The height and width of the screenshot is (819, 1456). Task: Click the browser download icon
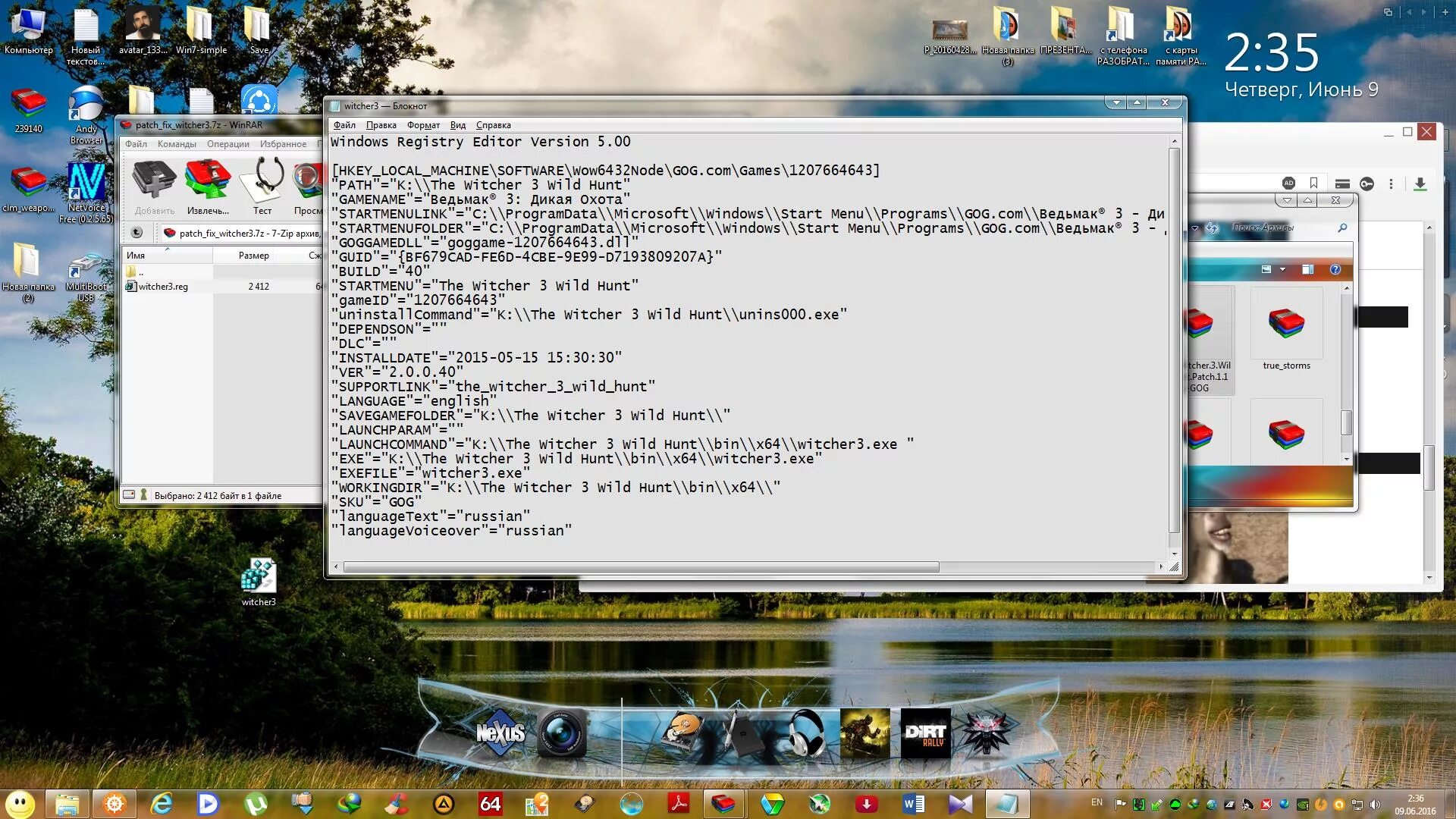(x=1420, y=184)
